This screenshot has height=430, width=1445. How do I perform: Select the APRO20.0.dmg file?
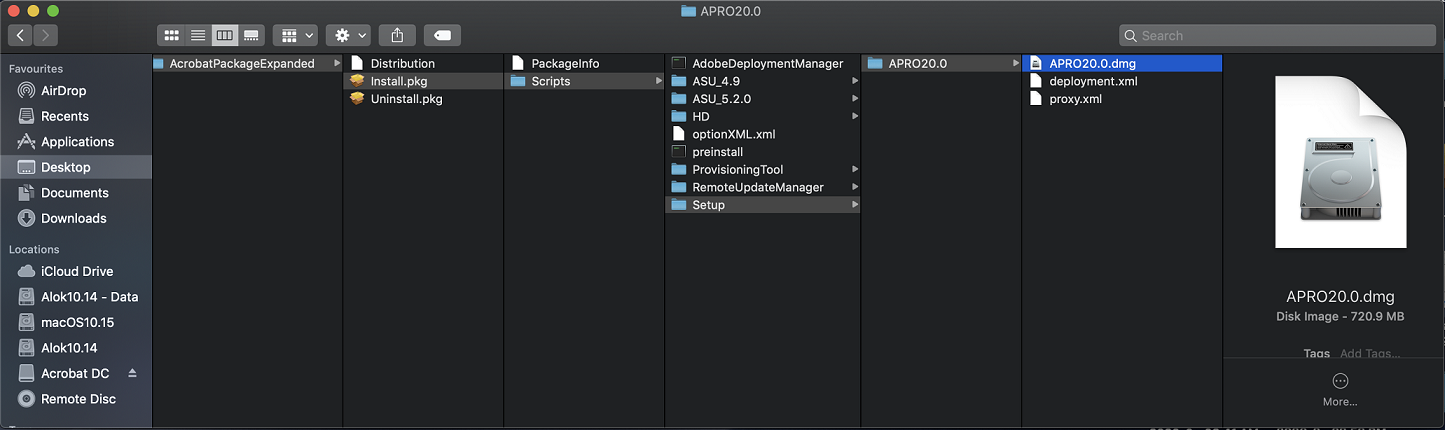[x=1123, y=63]
